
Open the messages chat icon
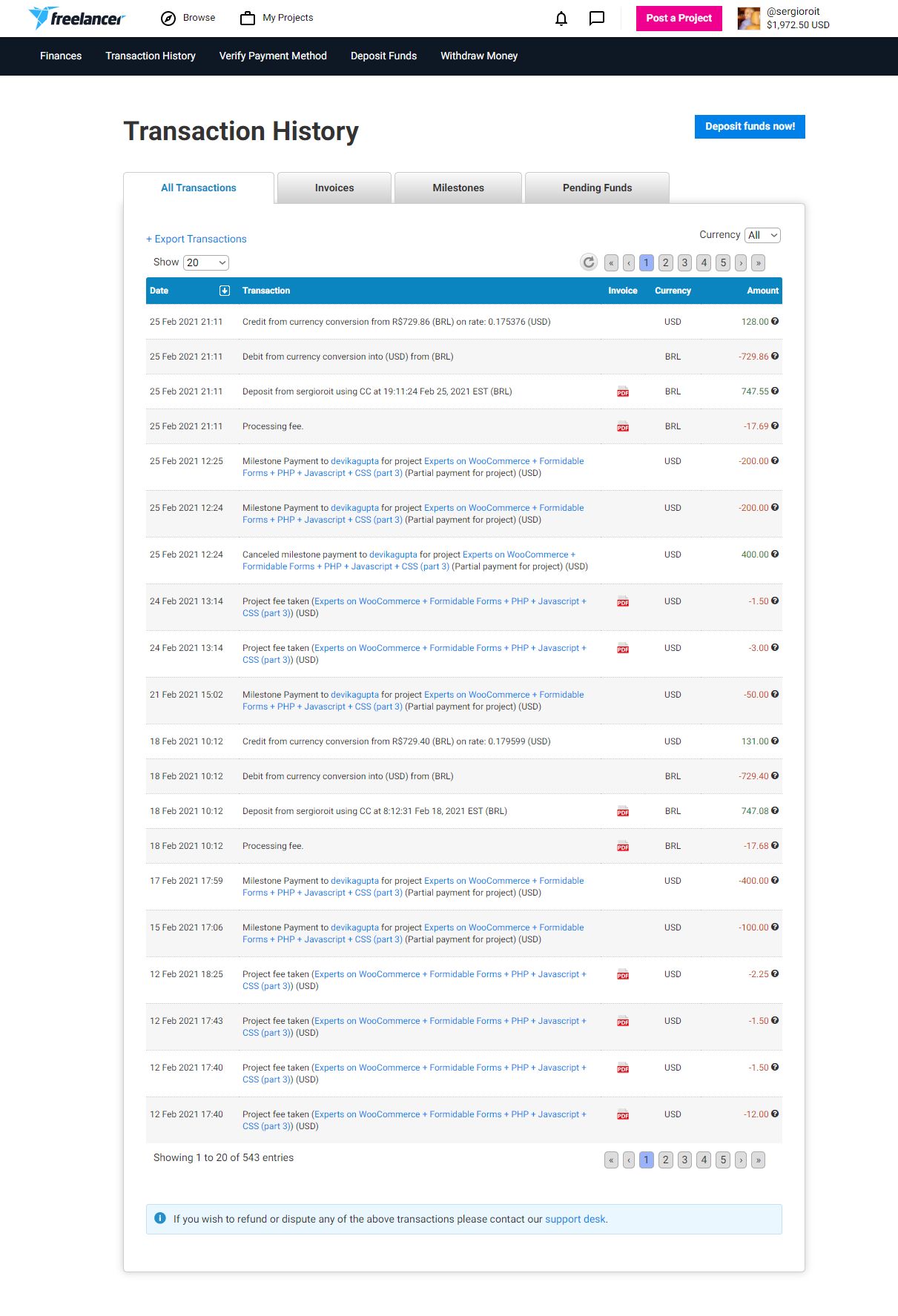coord(597,19)
